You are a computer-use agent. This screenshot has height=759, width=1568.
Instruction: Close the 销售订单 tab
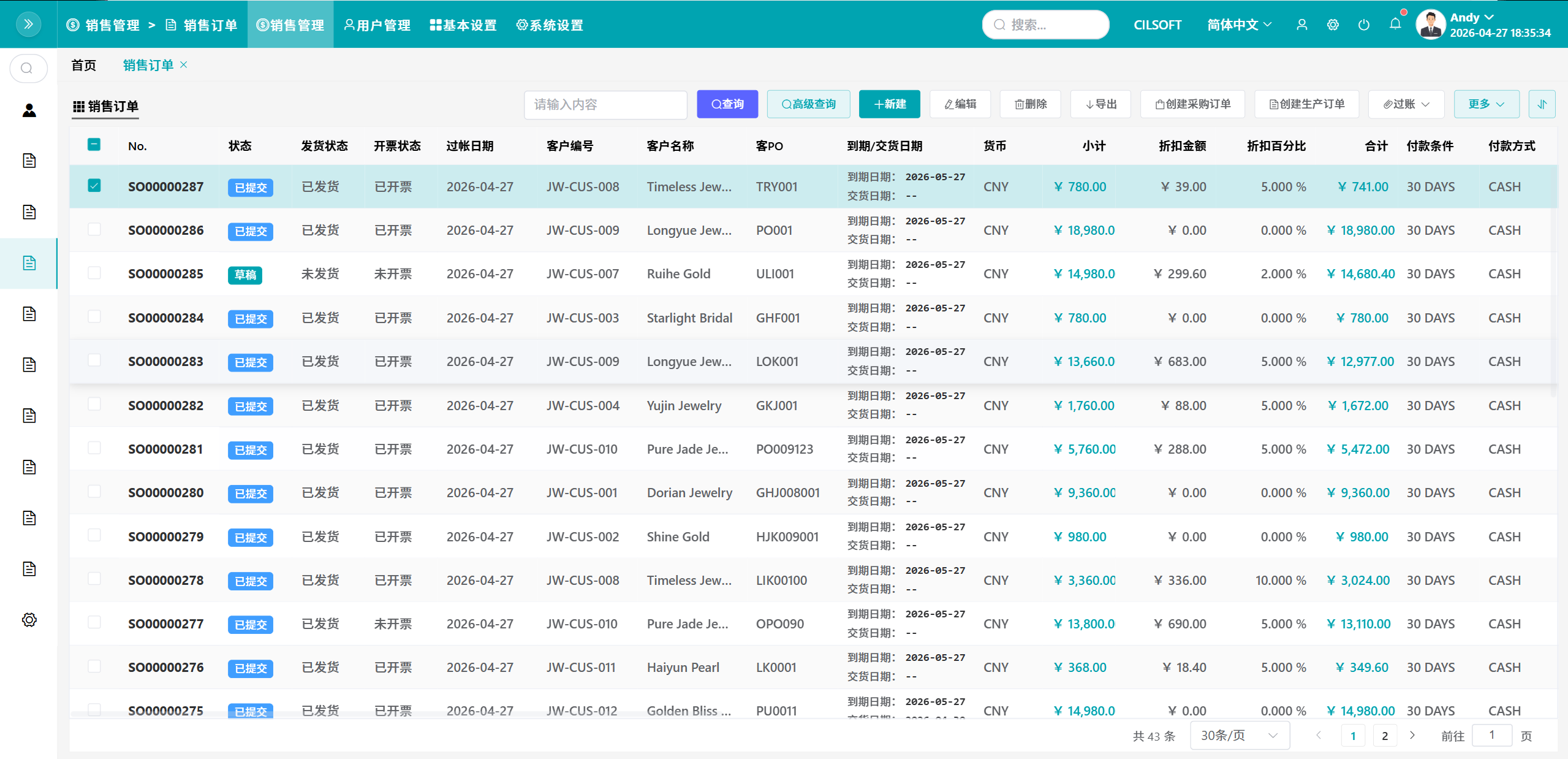(x=183, y=64)
